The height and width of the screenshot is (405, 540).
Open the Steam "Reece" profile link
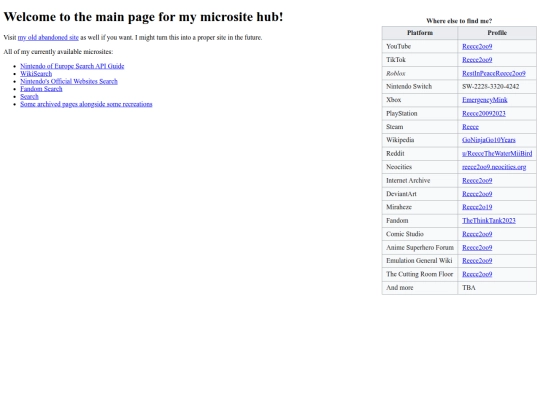pos(470,127)
